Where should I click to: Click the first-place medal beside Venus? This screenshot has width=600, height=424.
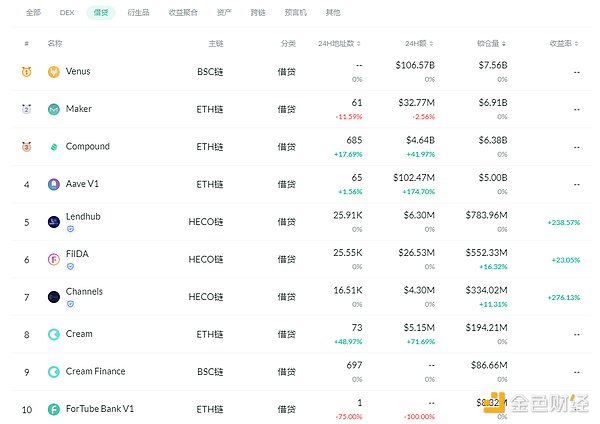(26, 72)
